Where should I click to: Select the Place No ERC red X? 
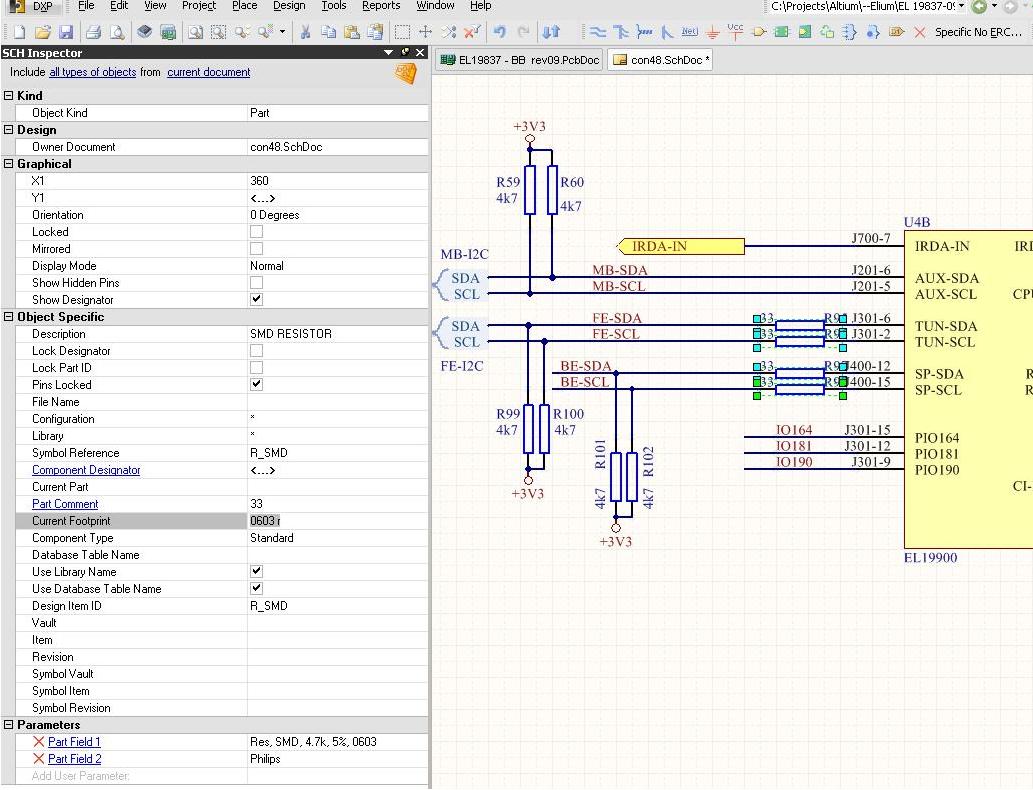point(920,32)
